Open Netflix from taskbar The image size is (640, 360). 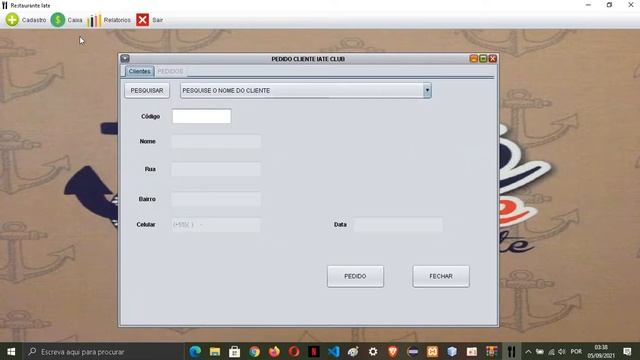313,351
